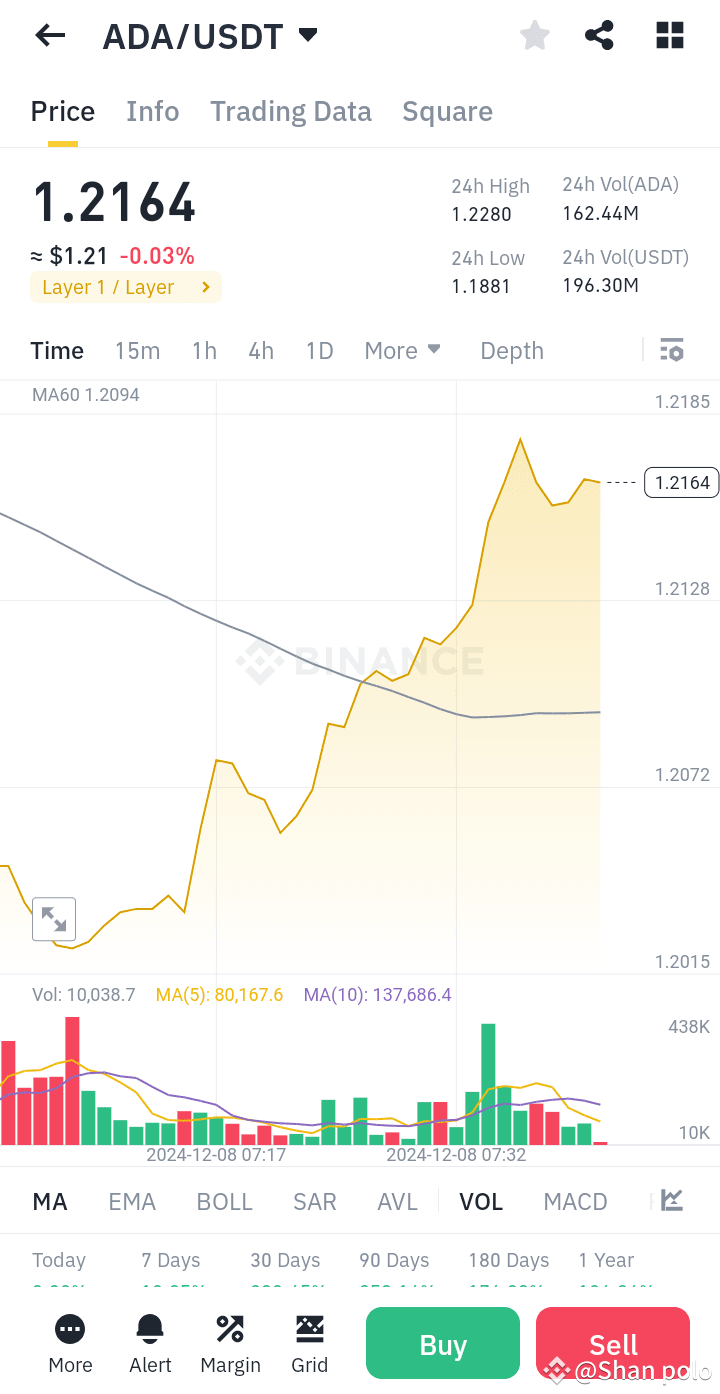This screenshot has width=720, height=1394.
Task: Enable the BOLL indicator
Action: pyautogui.click(x=224, y=1200)
